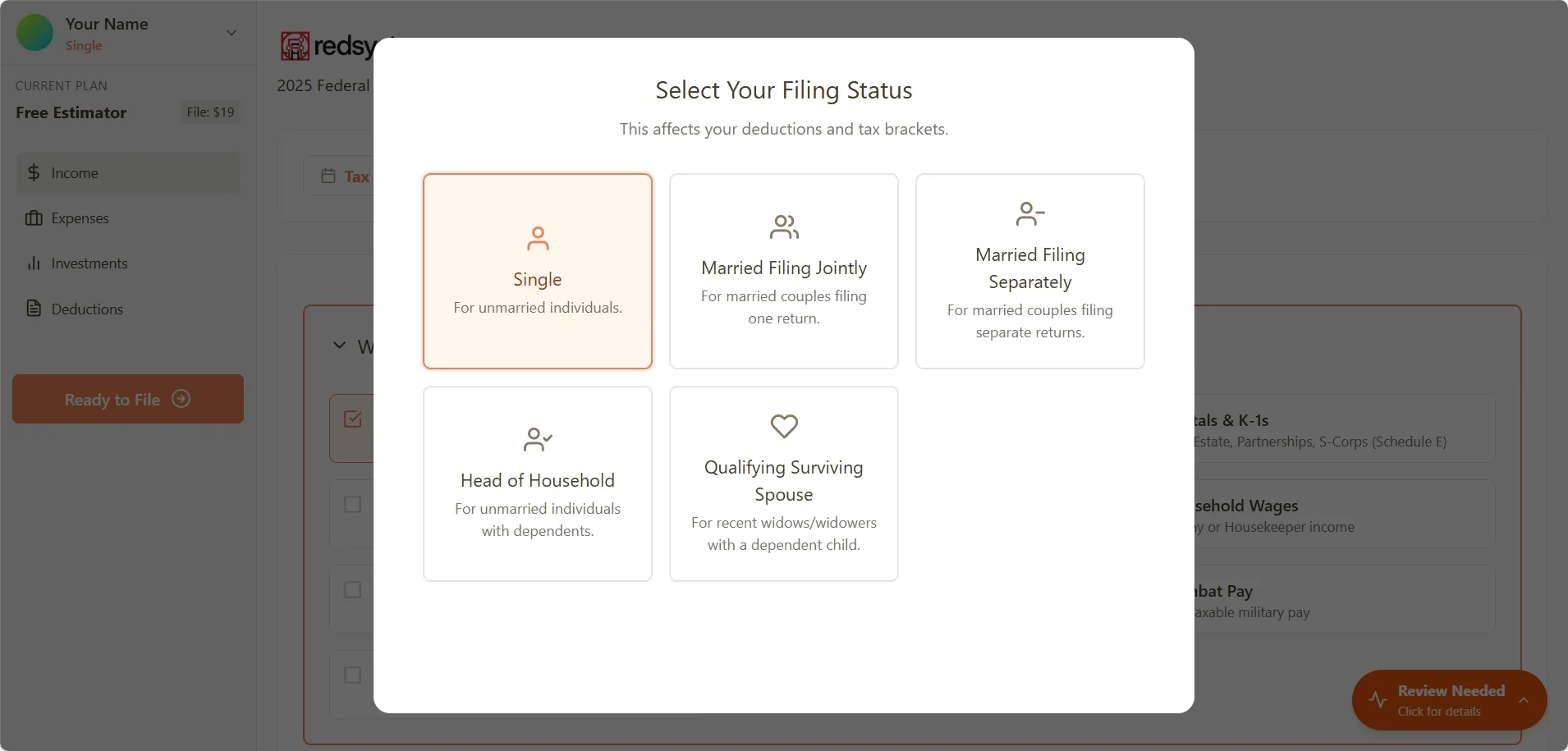Screen dimensions: 1568x751
Task: Check the bottom unchecked checkbox
Action: (352, 675)
